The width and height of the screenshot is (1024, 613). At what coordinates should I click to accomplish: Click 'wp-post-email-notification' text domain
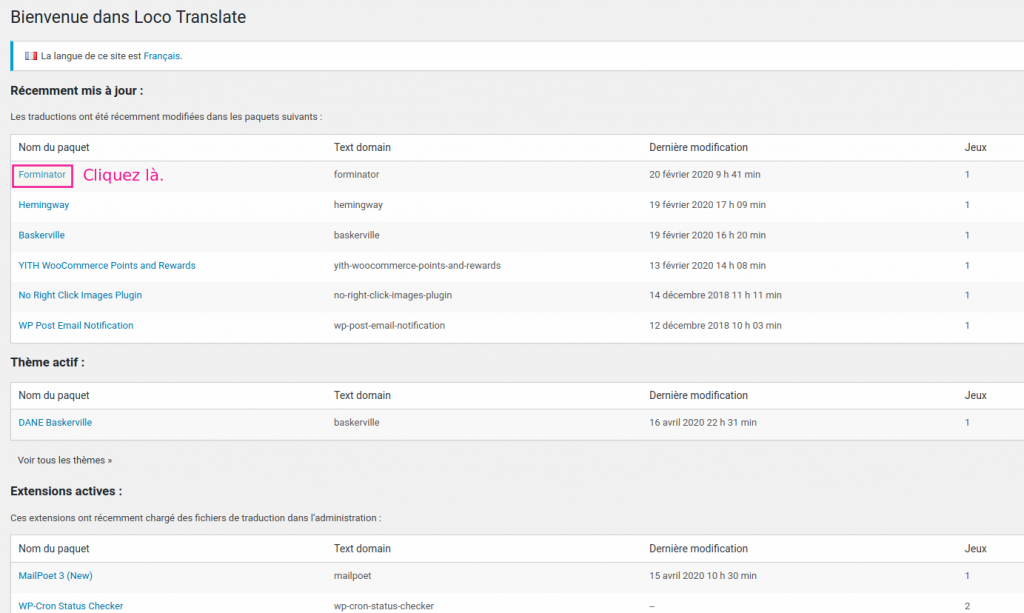point(389,325)
